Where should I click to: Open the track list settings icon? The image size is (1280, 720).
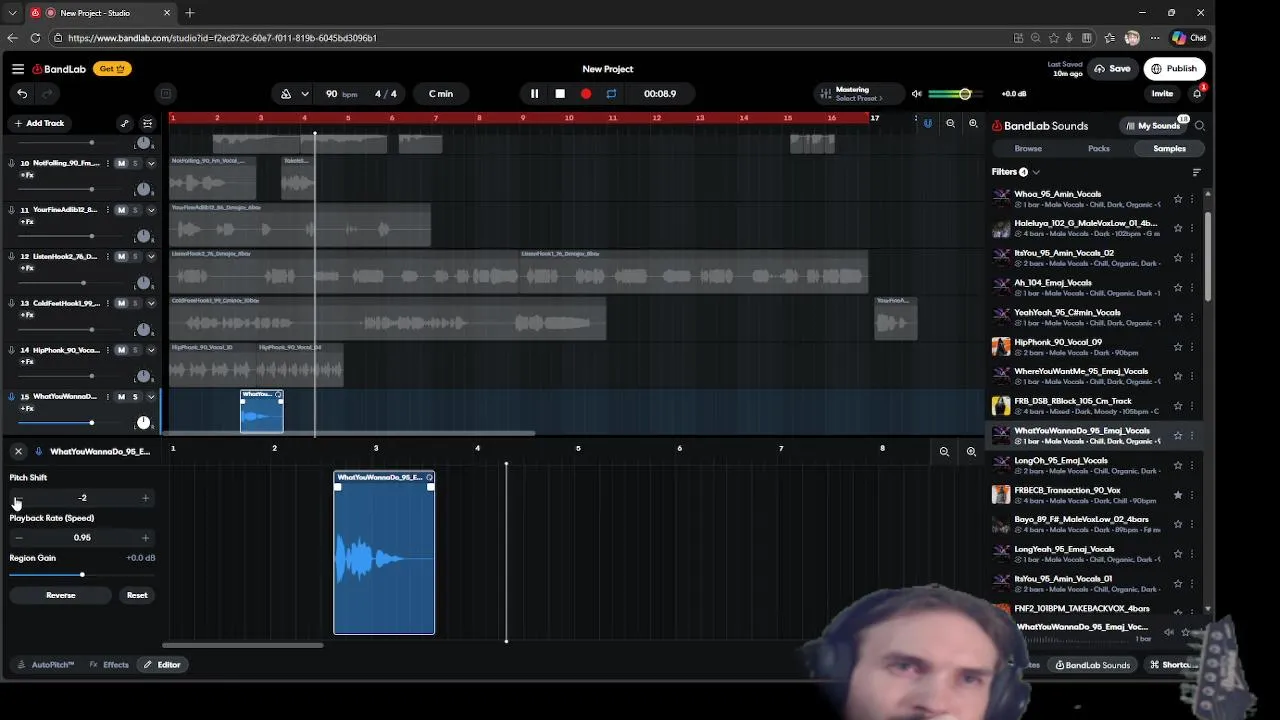tap(147, 123)
